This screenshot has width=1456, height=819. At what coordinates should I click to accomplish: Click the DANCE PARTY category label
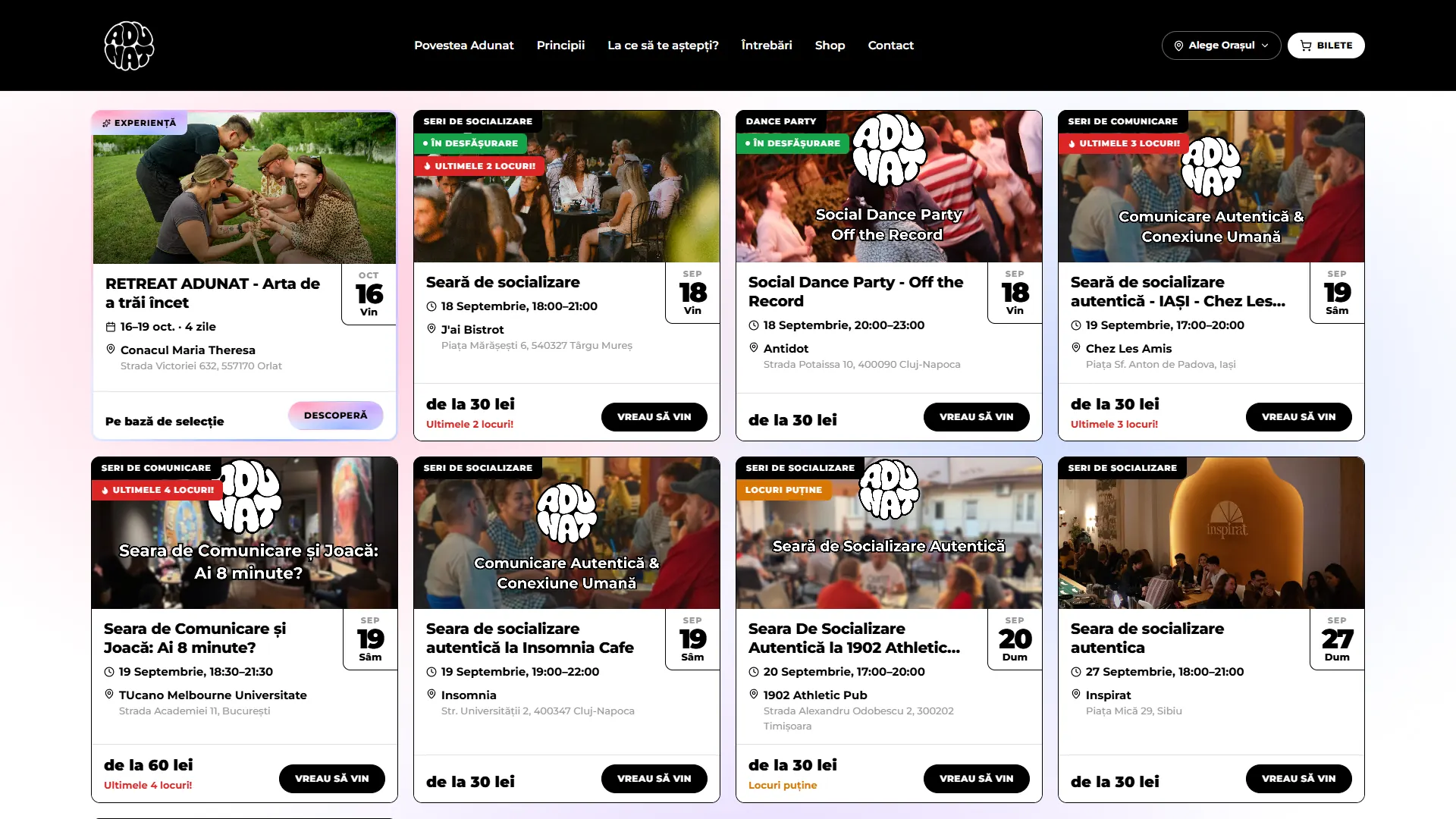pyautogui.click(x=781, y=121)
